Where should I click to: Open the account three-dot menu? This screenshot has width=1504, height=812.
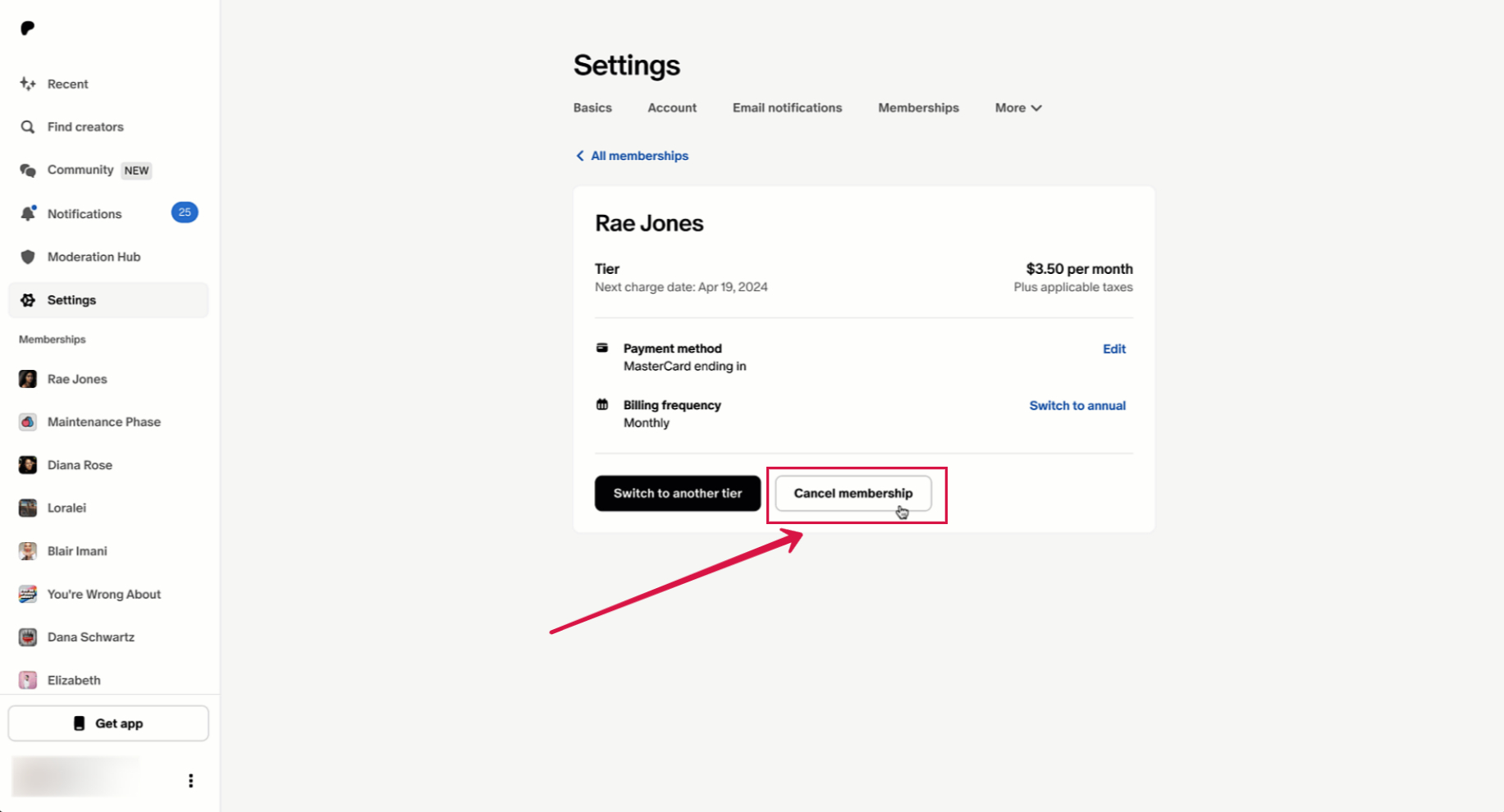click(x=190, y=781)
